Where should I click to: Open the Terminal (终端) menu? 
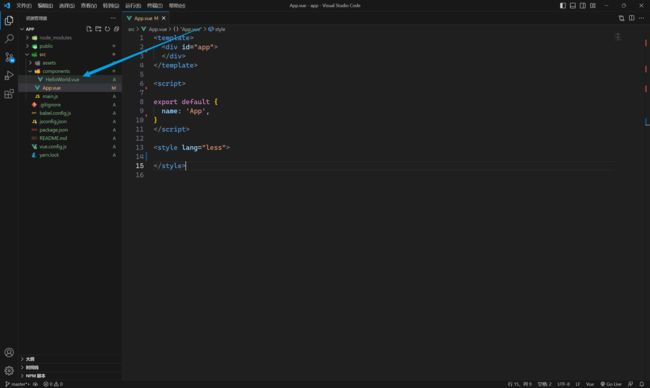click(x=155, y=5)
